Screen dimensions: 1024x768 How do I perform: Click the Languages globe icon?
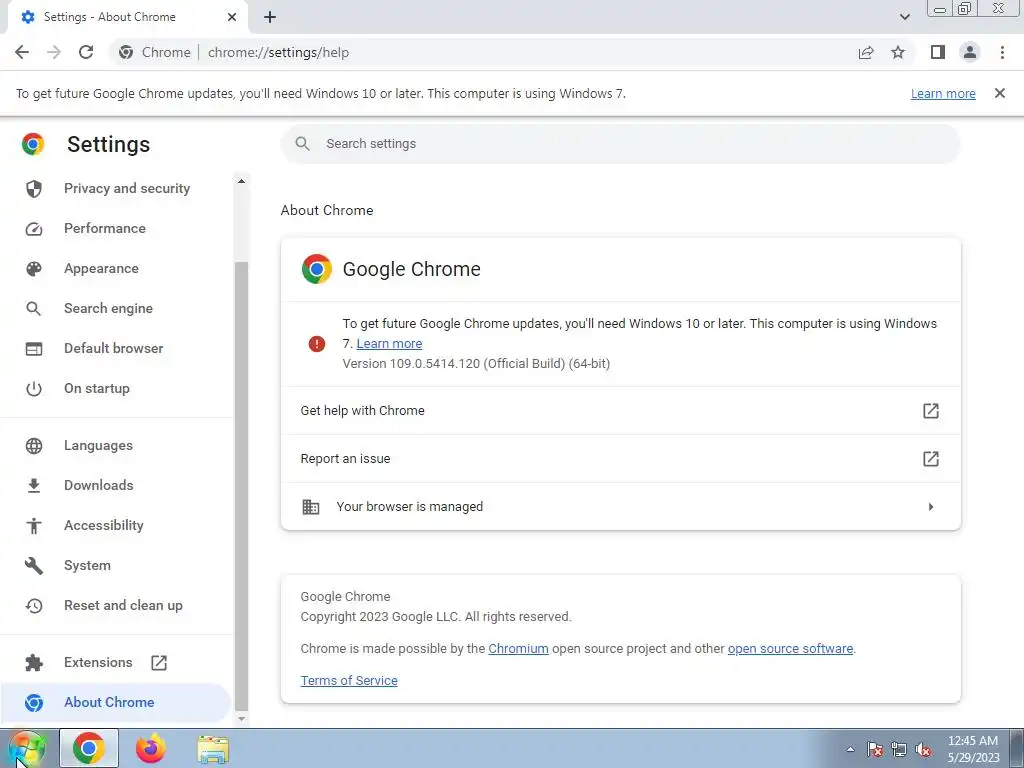(34, 445)
